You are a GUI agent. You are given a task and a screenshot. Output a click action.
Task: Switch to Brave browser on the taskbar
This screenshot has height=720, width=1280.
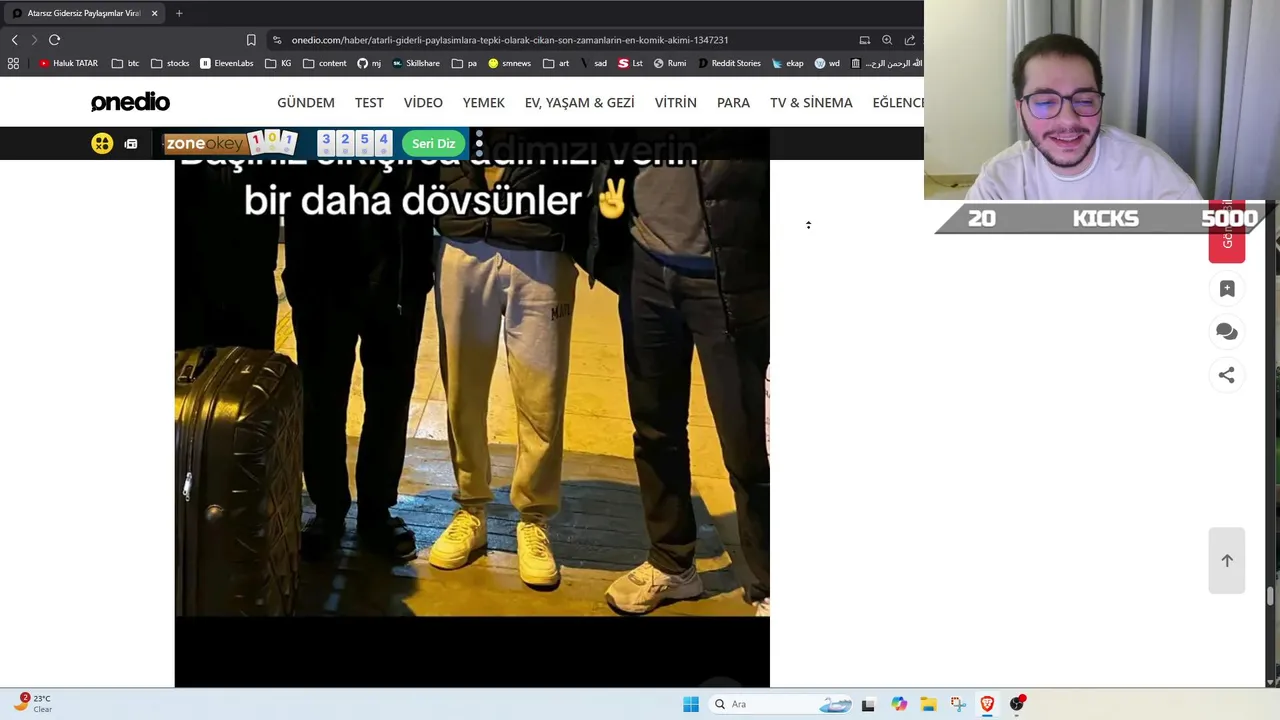[x=987, y=704]
